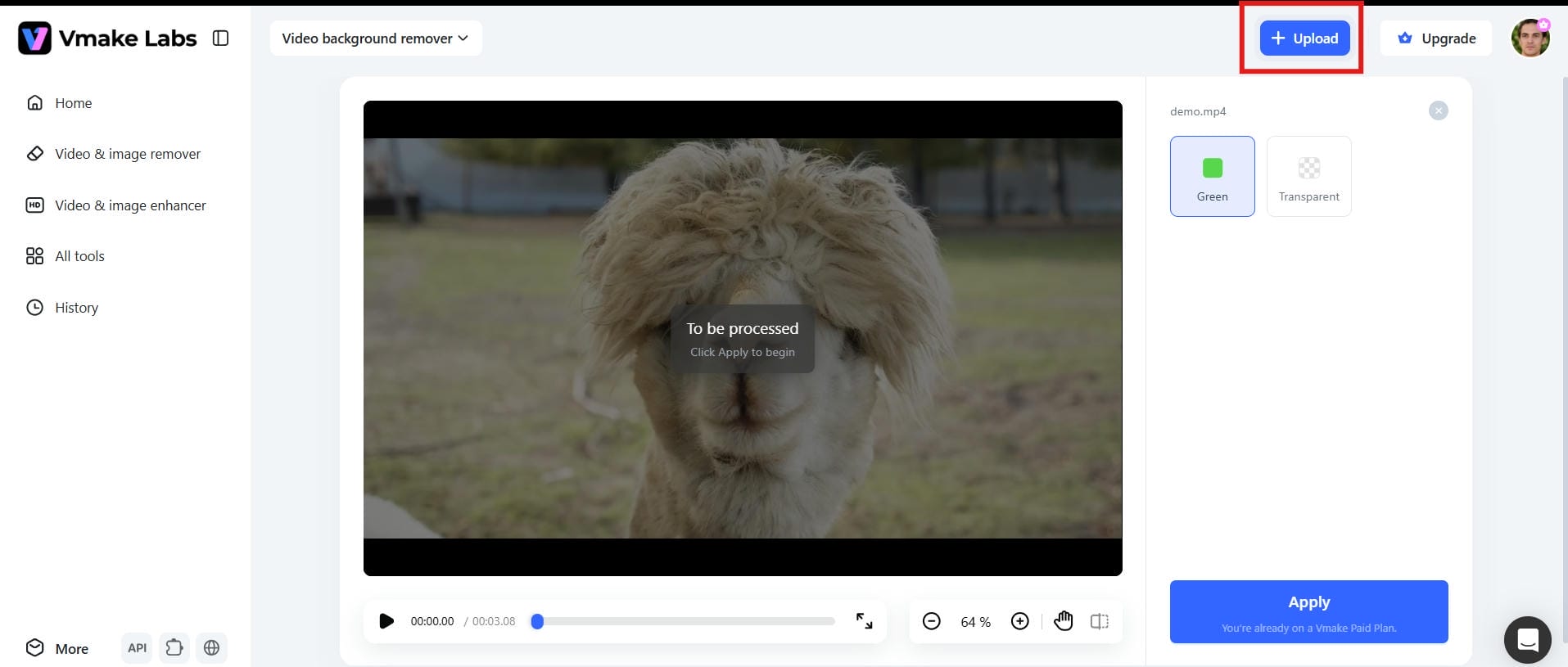Image resolution: width=1568 pixels, height=667 pixels.
Task: Open the user profile avatar
Action: 1530,38
